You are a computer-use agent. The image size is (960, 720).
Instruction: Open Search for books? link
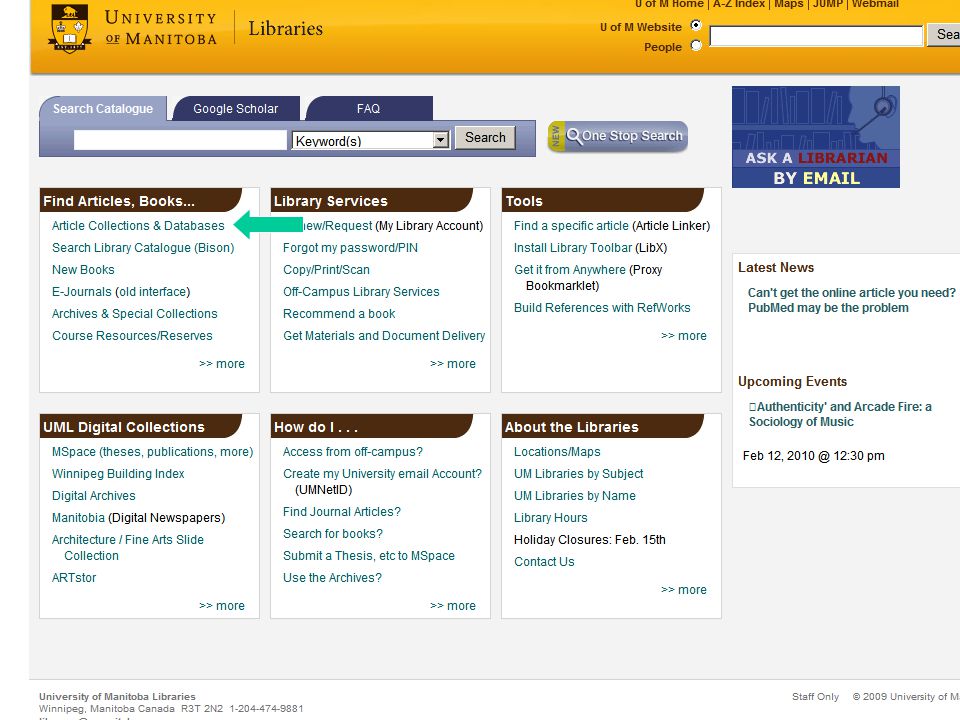point(333,534)
